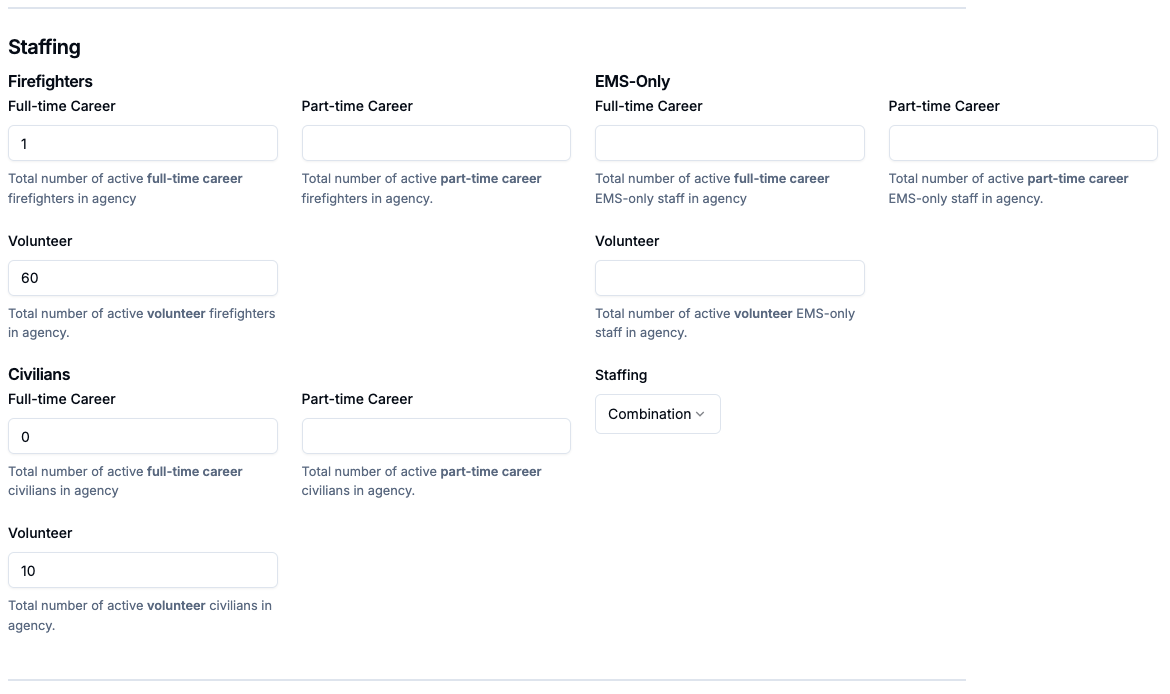Click the volunteer EMS-only staff help text
Image resolution: width=1170 pixels, height=694 pixels.
click(x=725, y=323)
